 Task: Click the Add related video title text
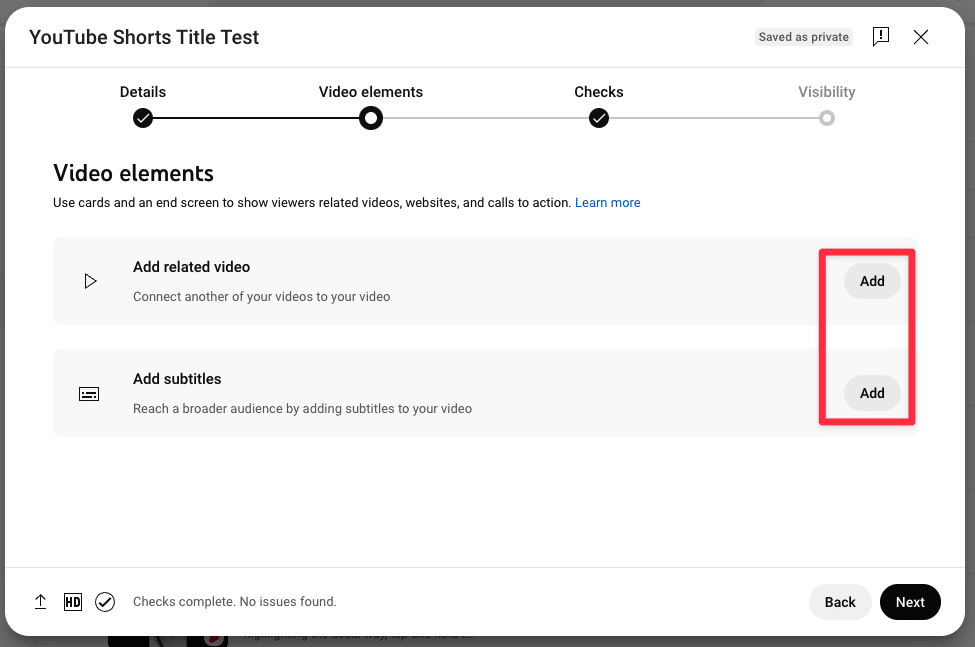(192, 267)
